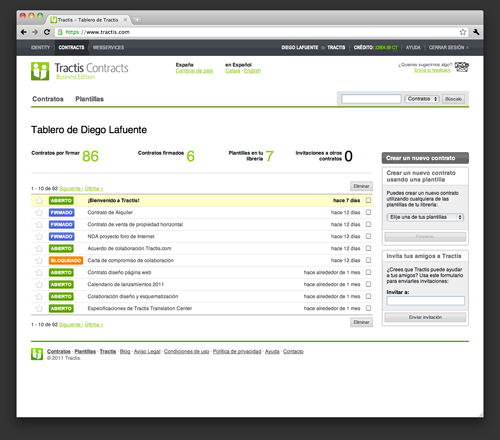Check Carta de compromiso de colaboración checkbox
Viewport: 500px width, 440px height.
pyautogui.click(x=368, y=260)
